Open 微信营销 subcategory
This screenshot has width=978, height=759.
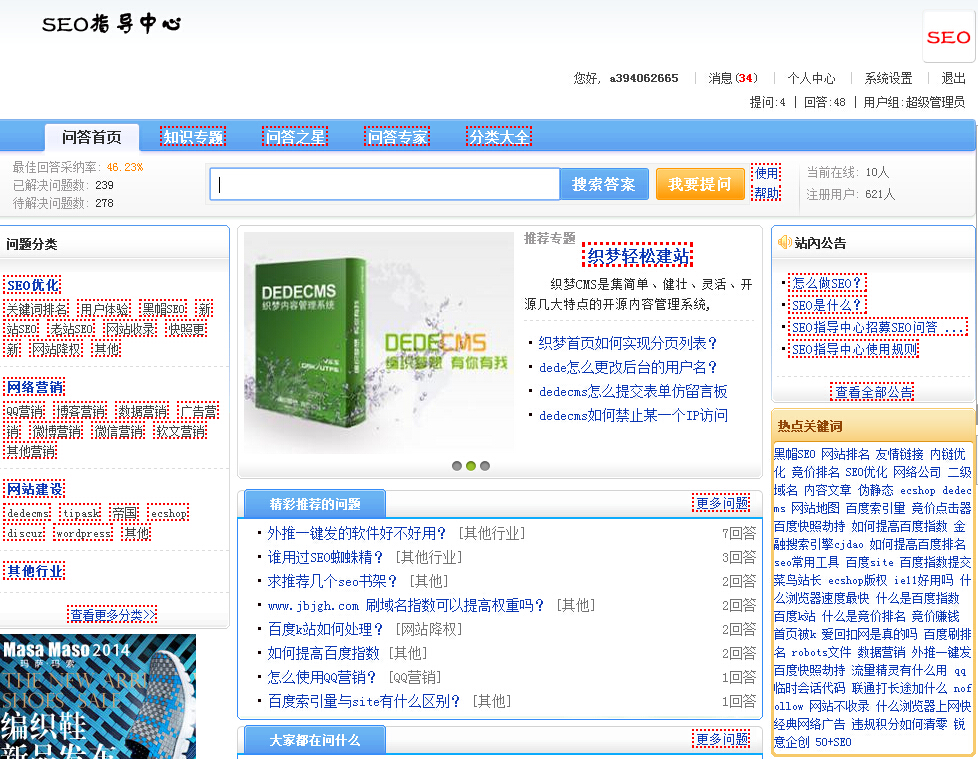119,432
